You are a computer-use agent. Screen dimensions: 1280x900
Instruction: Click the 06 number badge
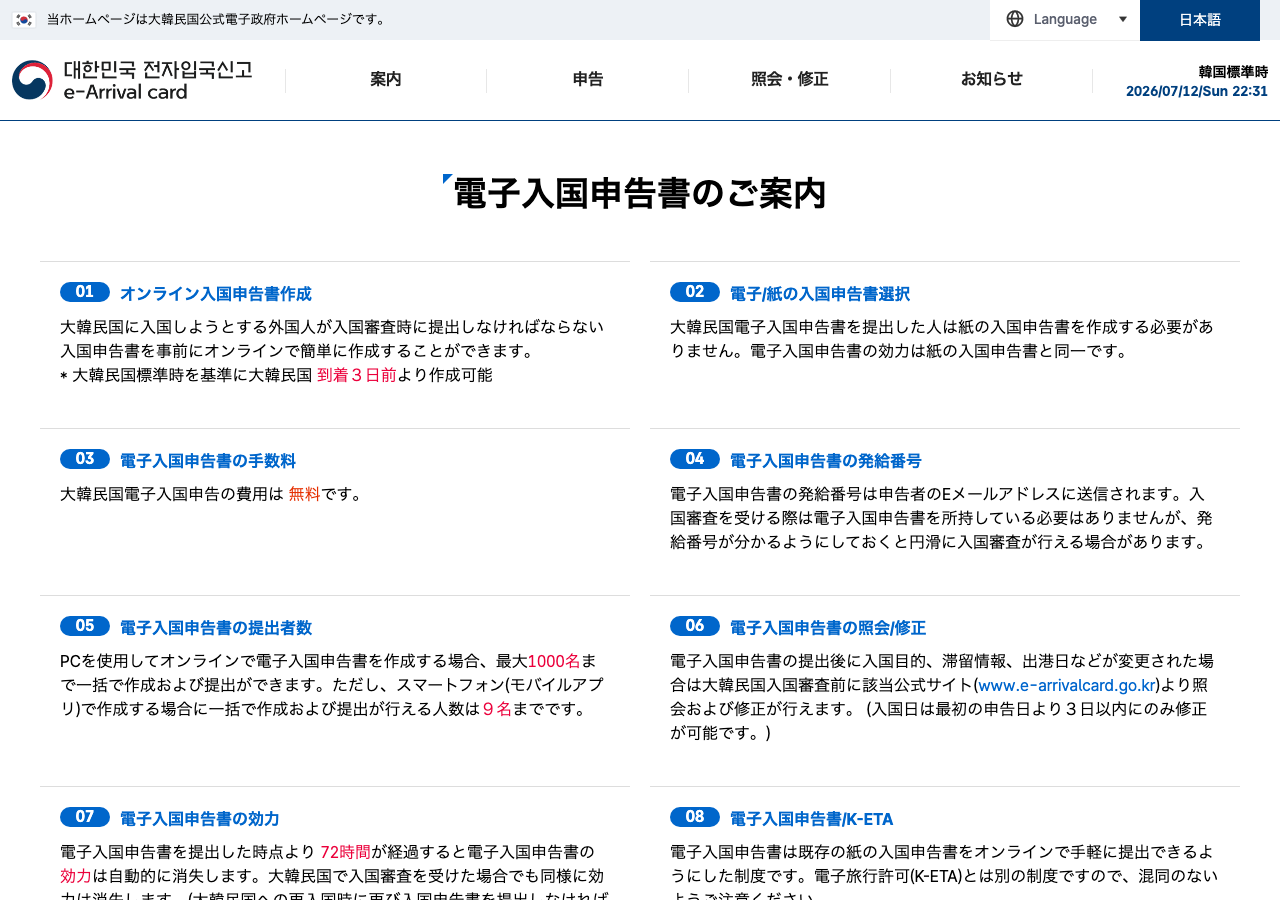pyautogui.click(x=695, y=626)
